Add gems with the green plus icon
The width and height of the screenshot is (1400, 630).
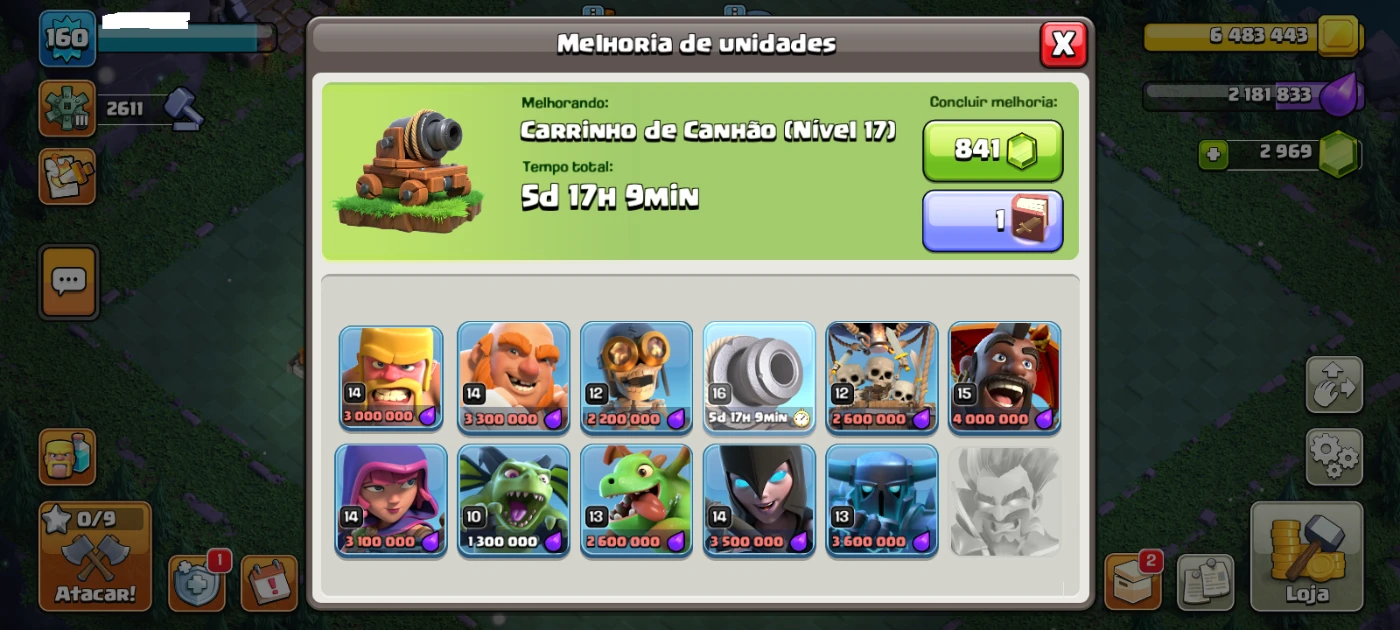point(1213,155)
